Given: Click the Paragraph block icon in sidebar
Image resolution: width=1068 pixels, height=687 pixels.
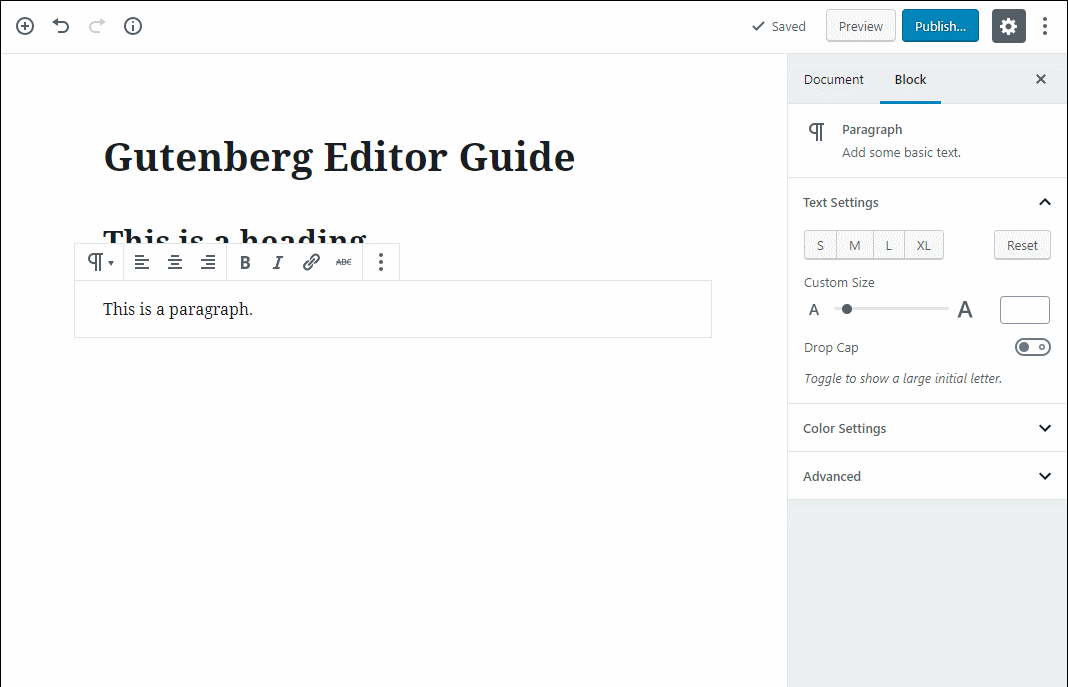Looking at the screenshot, I should click(817, 131).
